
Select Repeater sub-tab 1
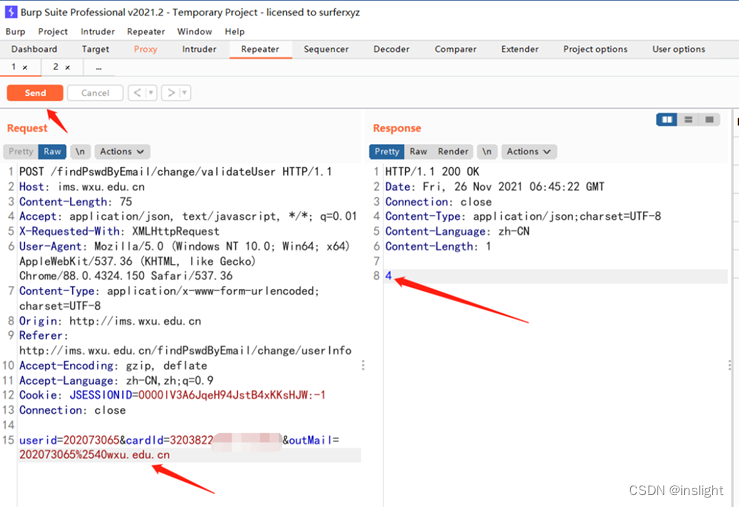(14, 67)
